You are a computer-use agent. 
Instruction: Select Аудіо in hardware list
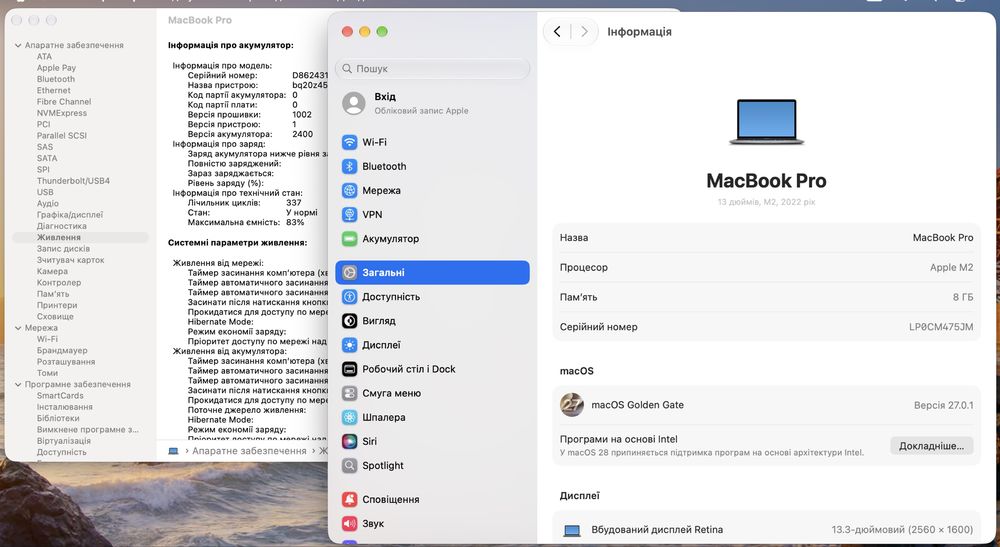coord(48,203)
